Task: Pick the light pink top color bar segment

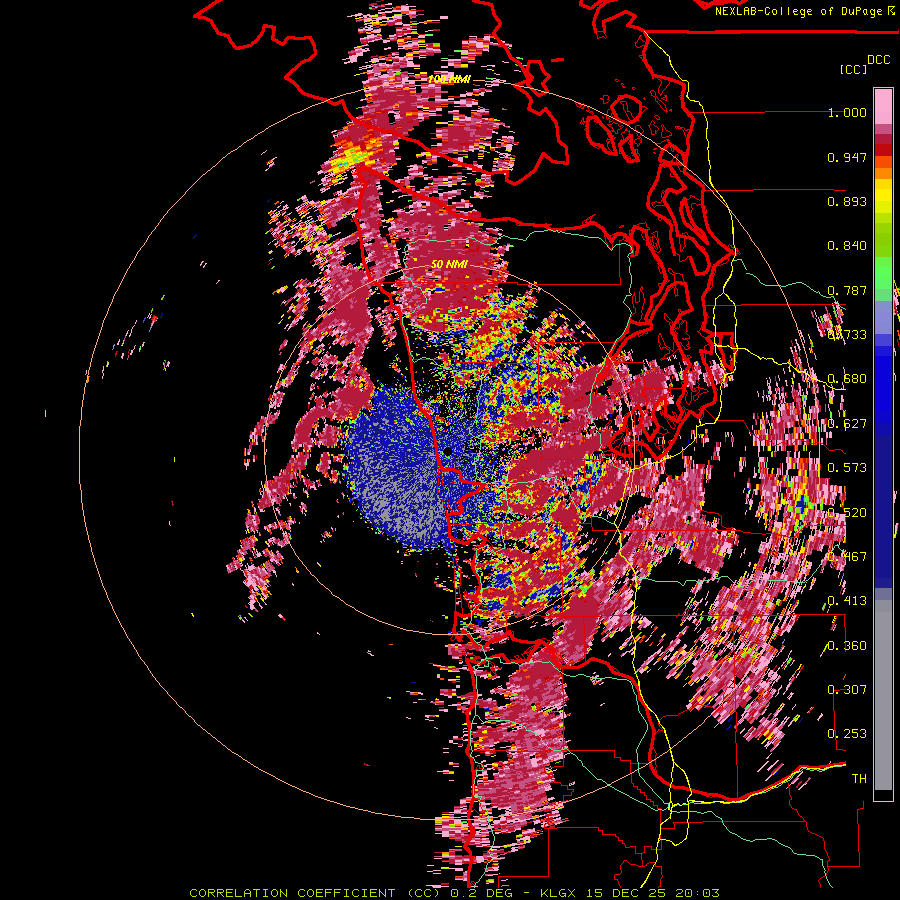Action: (883, 107)
